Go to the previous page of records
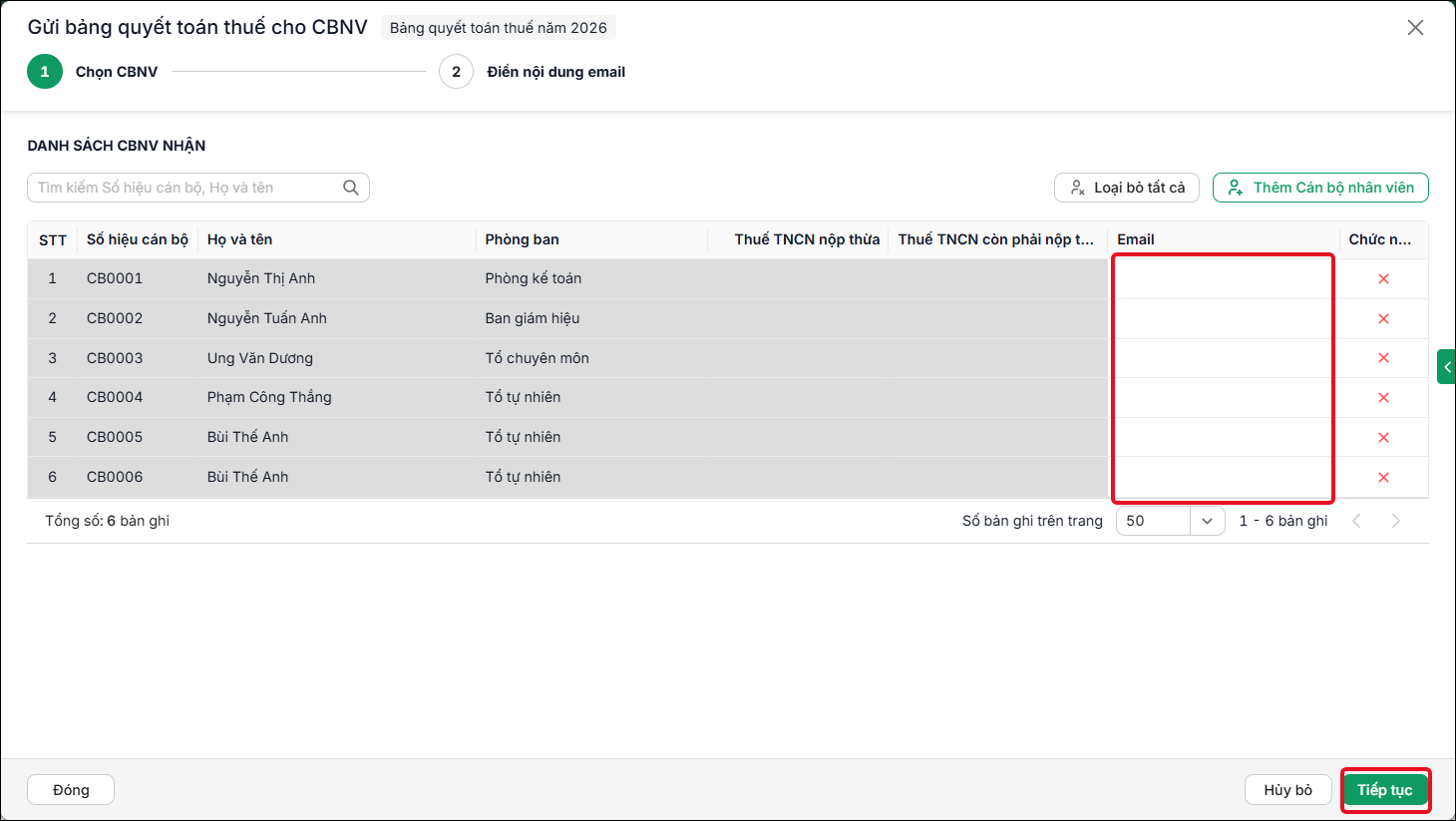1456x821 pixels. point(1356,521)
